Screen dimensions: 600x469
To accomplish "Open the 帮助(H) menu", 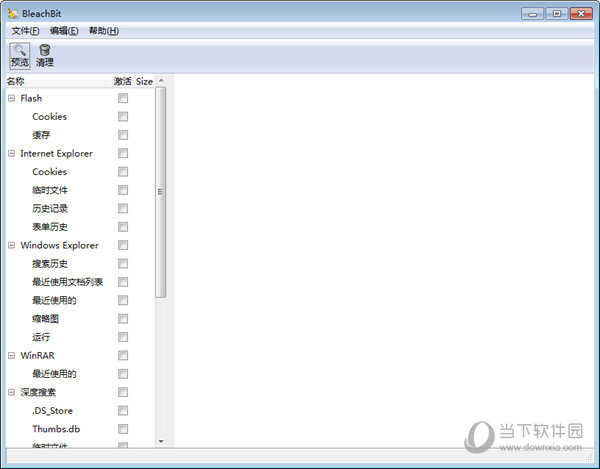I will (x=104, y=31).
